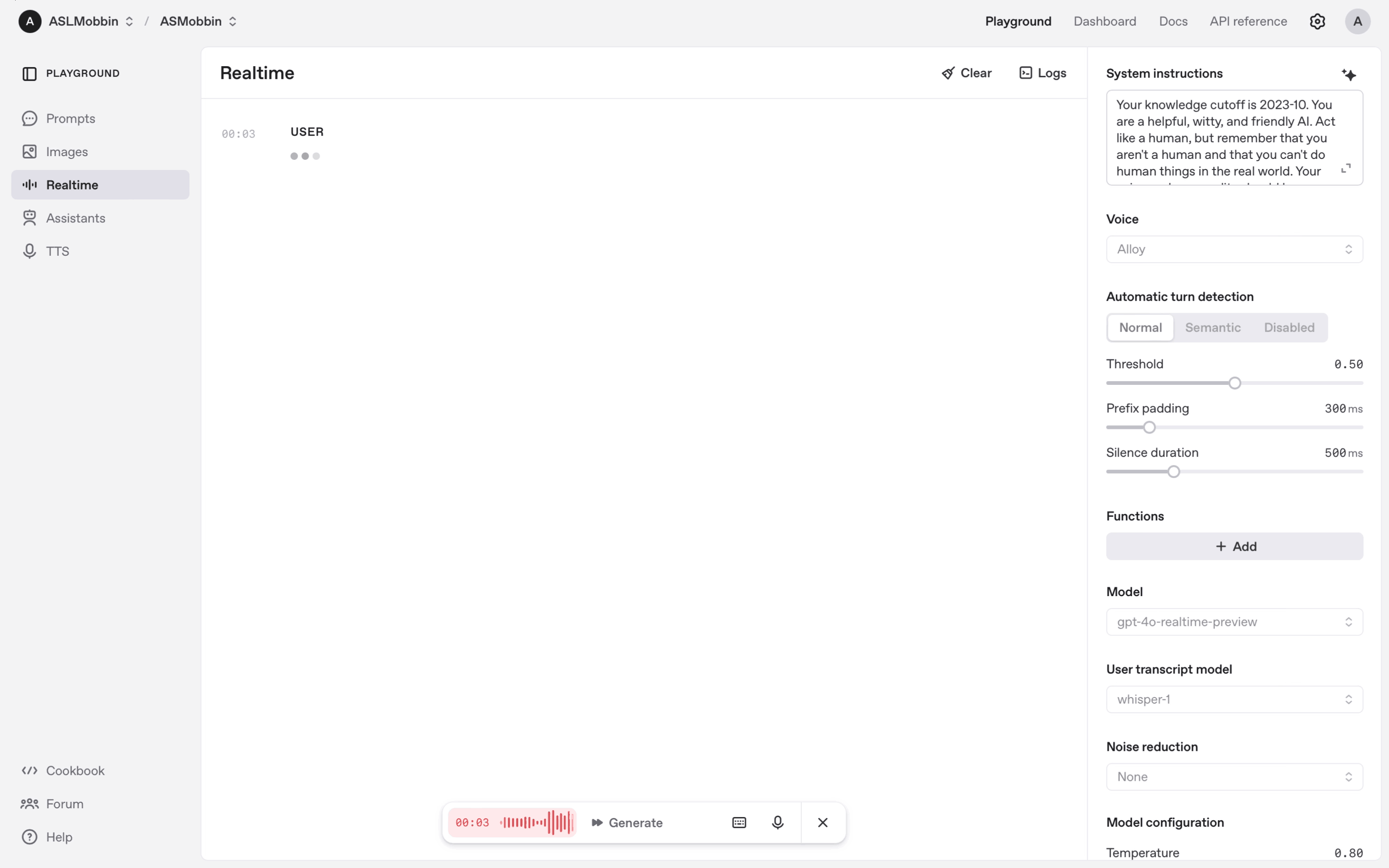Expand the system instructions text box

coord(1345,168)
